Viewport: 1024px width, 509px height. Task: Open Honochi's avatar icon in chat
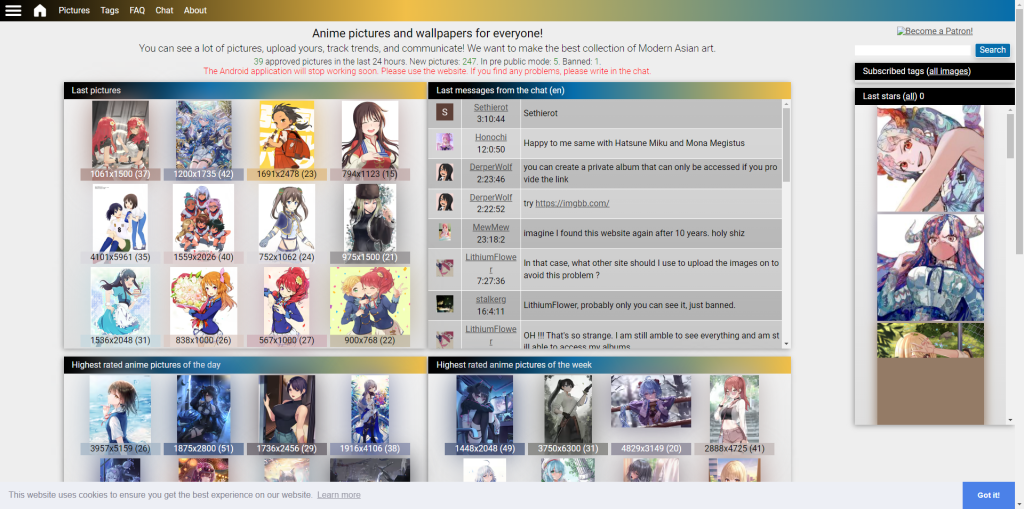click(445, 142)
